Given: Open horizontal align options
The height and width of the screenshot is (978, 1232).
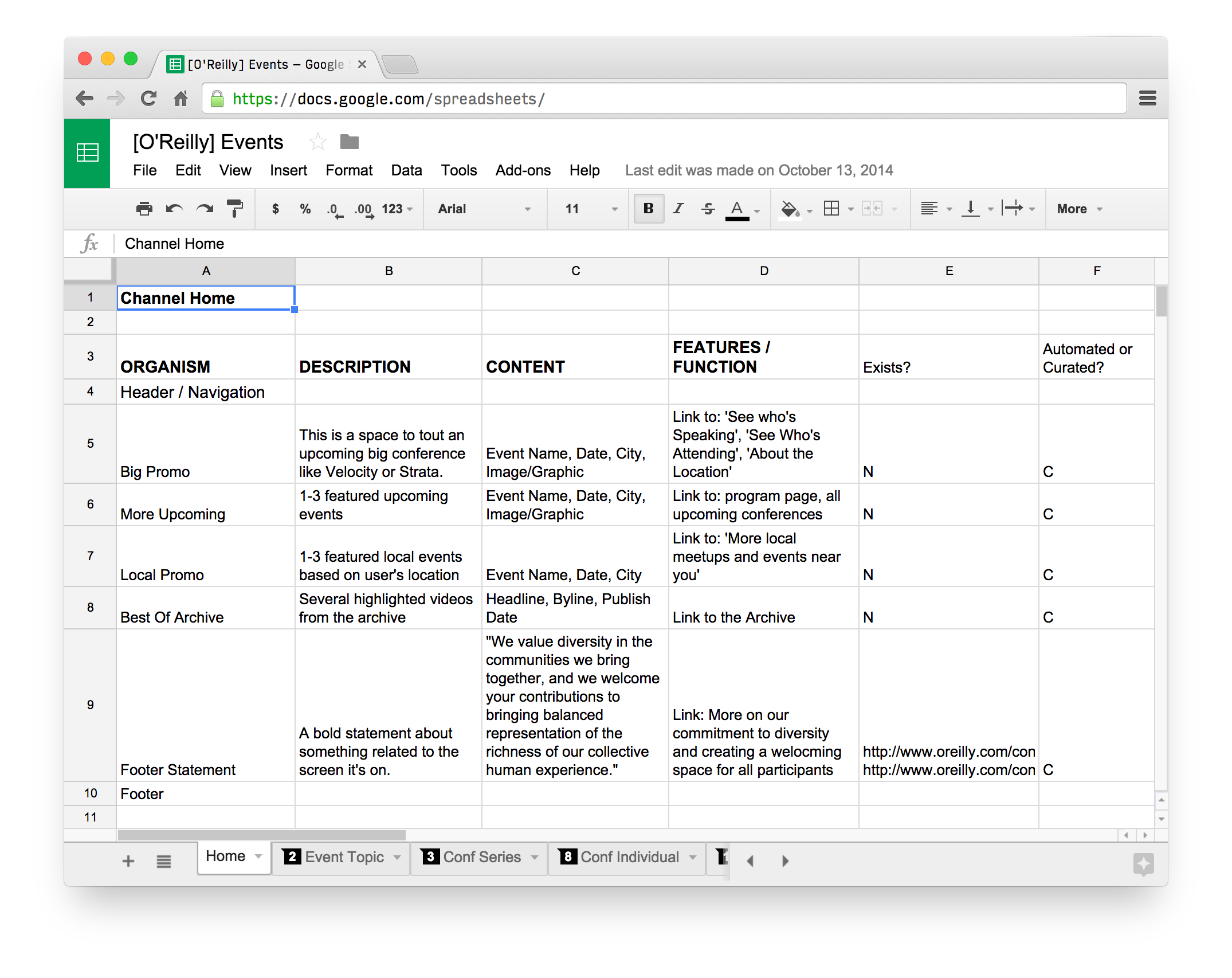Looking at the screenshot, I should point(936,209).
